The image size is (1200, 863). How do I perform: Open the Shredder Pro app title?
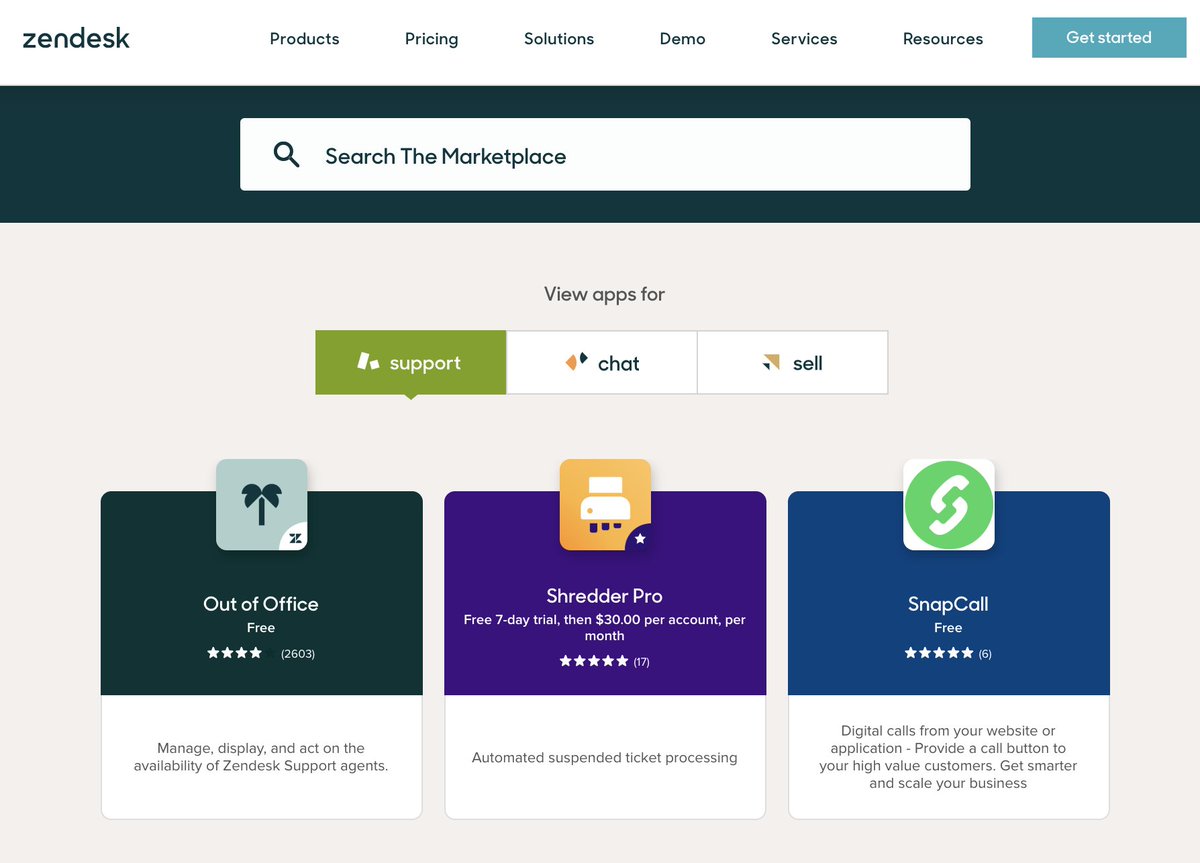[605, 595]
